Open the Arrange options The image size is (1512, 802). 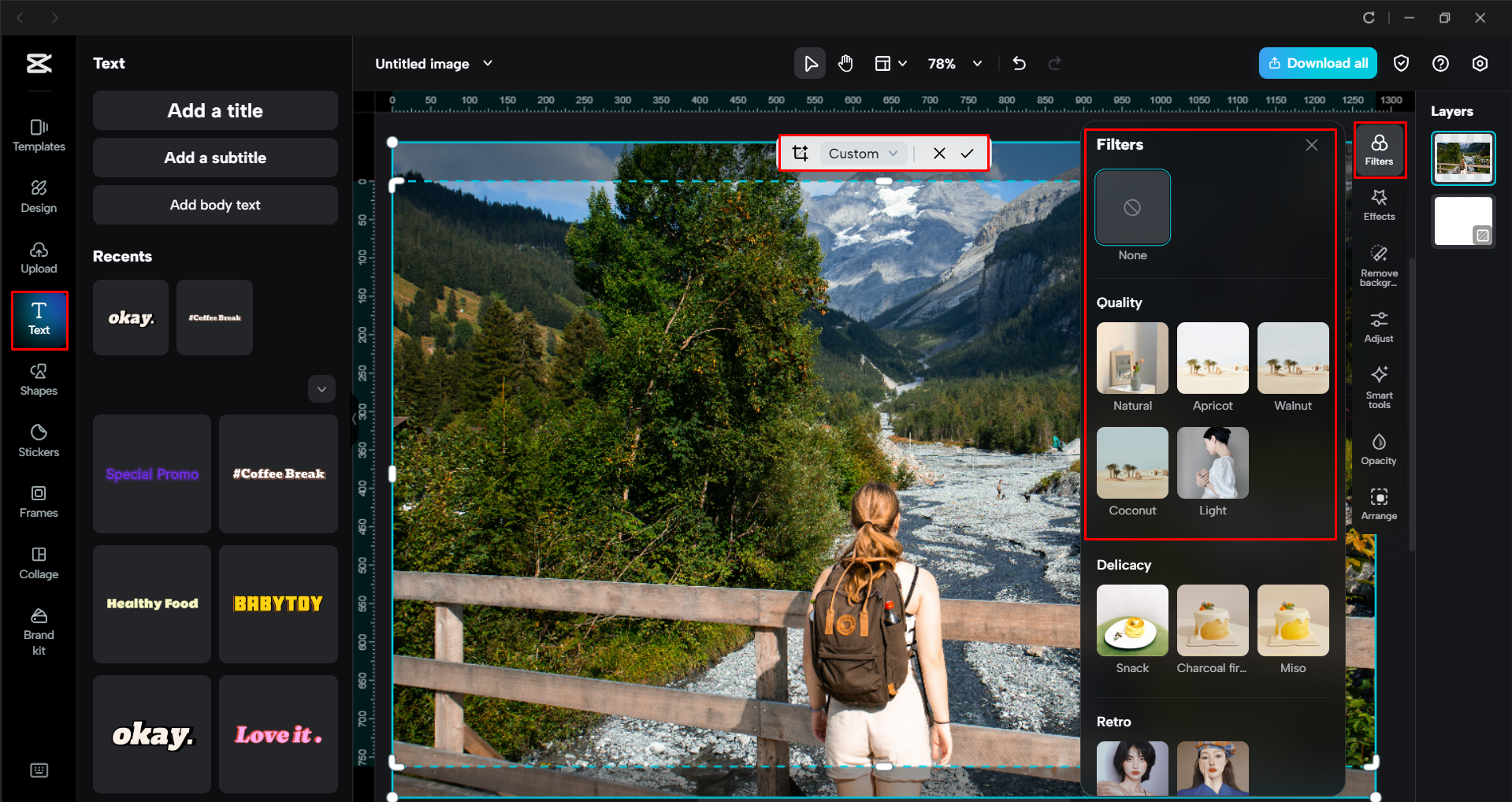point(1379,503)
